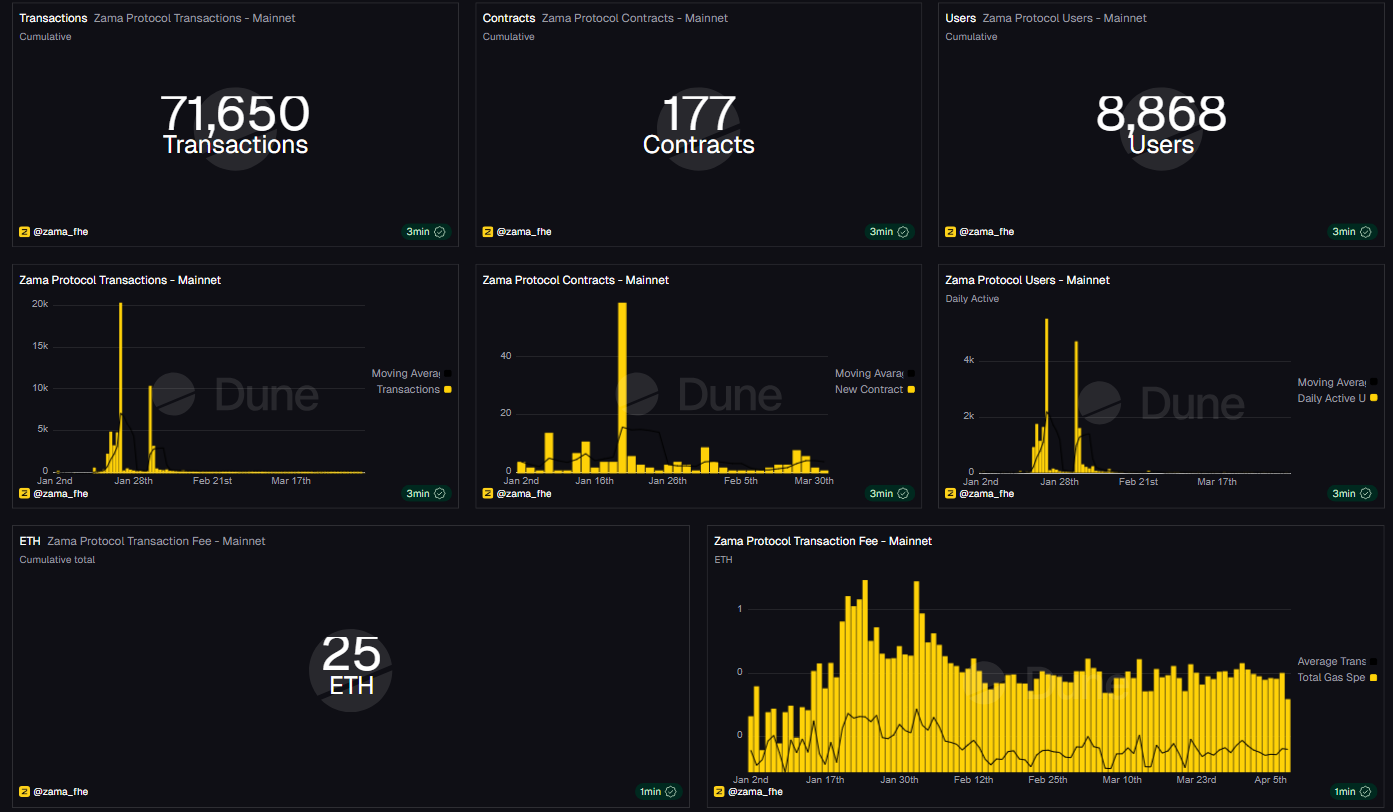The image size is (1393, 812).
Task: Open Zama Protocol Contracts - Mainnet bar chart title
Action: point(575,280)
